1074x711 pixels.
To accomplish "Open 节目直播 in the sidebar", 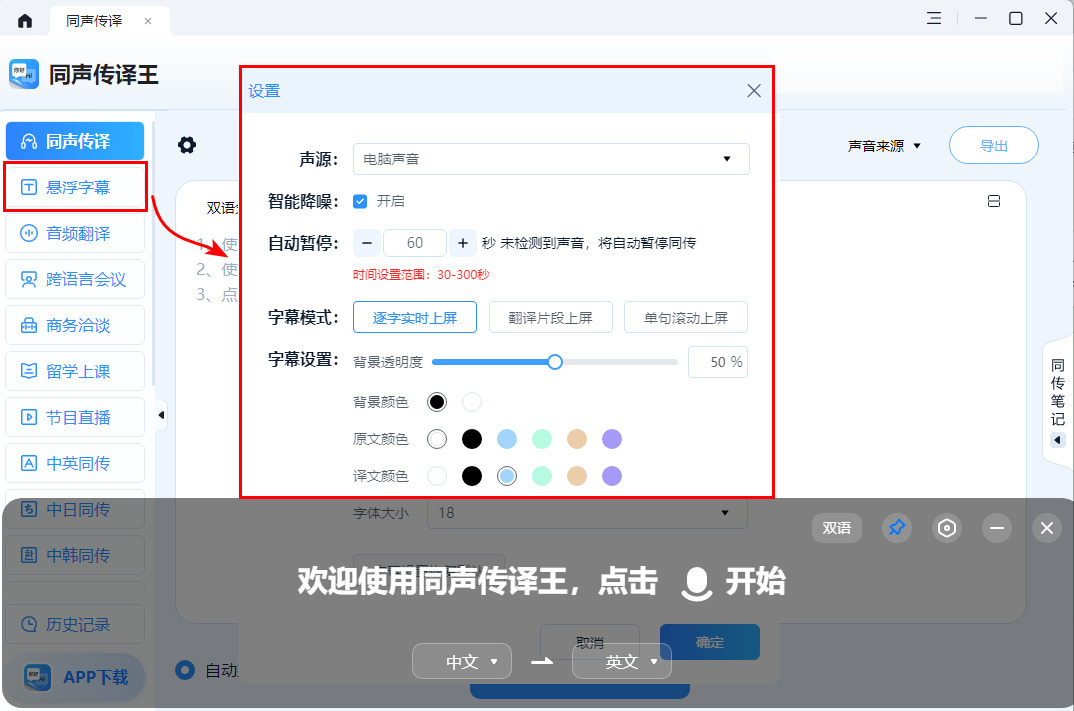I will [75, 417].
